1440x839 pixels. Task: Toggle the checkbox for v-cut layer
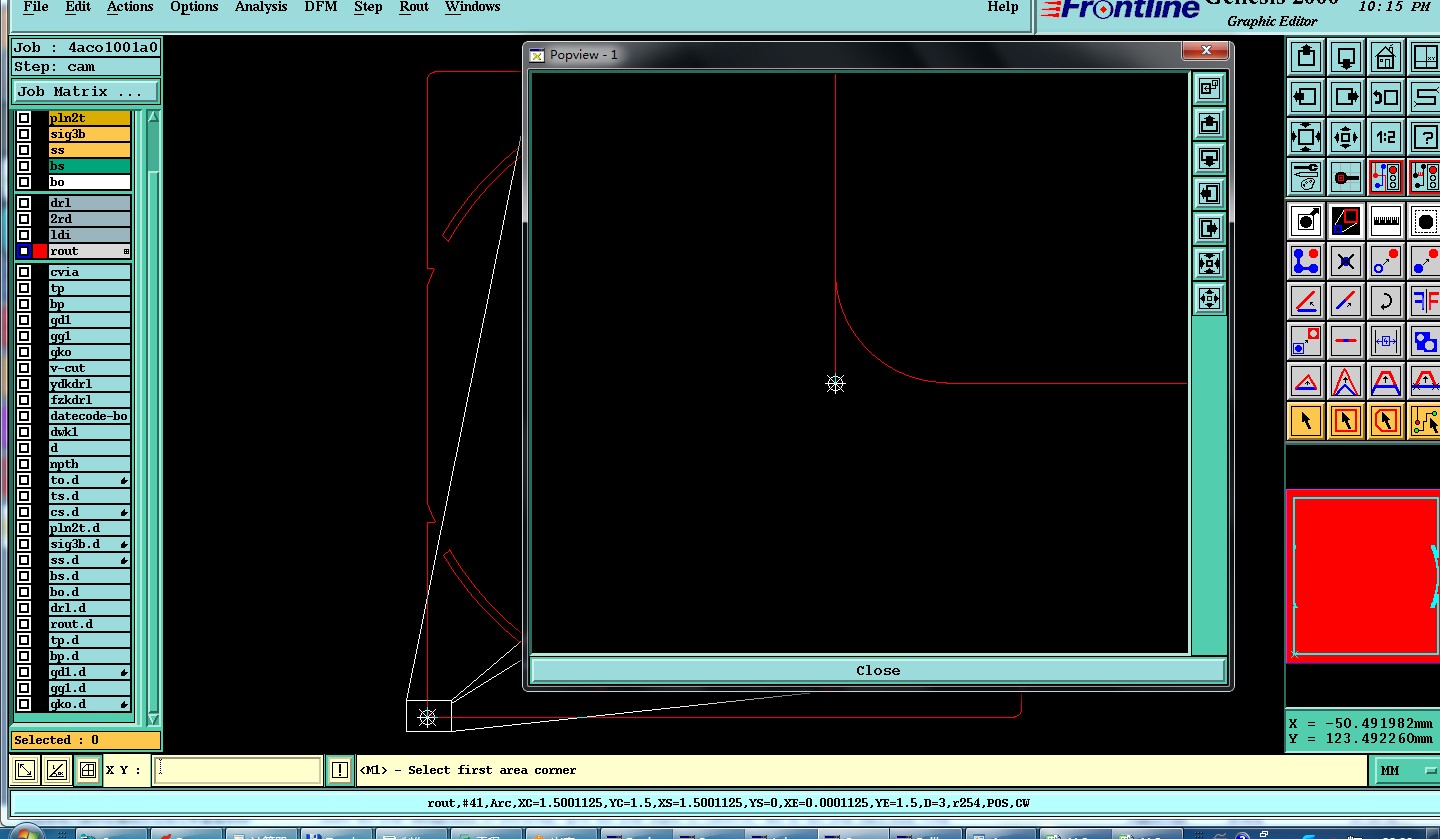click(24, 368)
